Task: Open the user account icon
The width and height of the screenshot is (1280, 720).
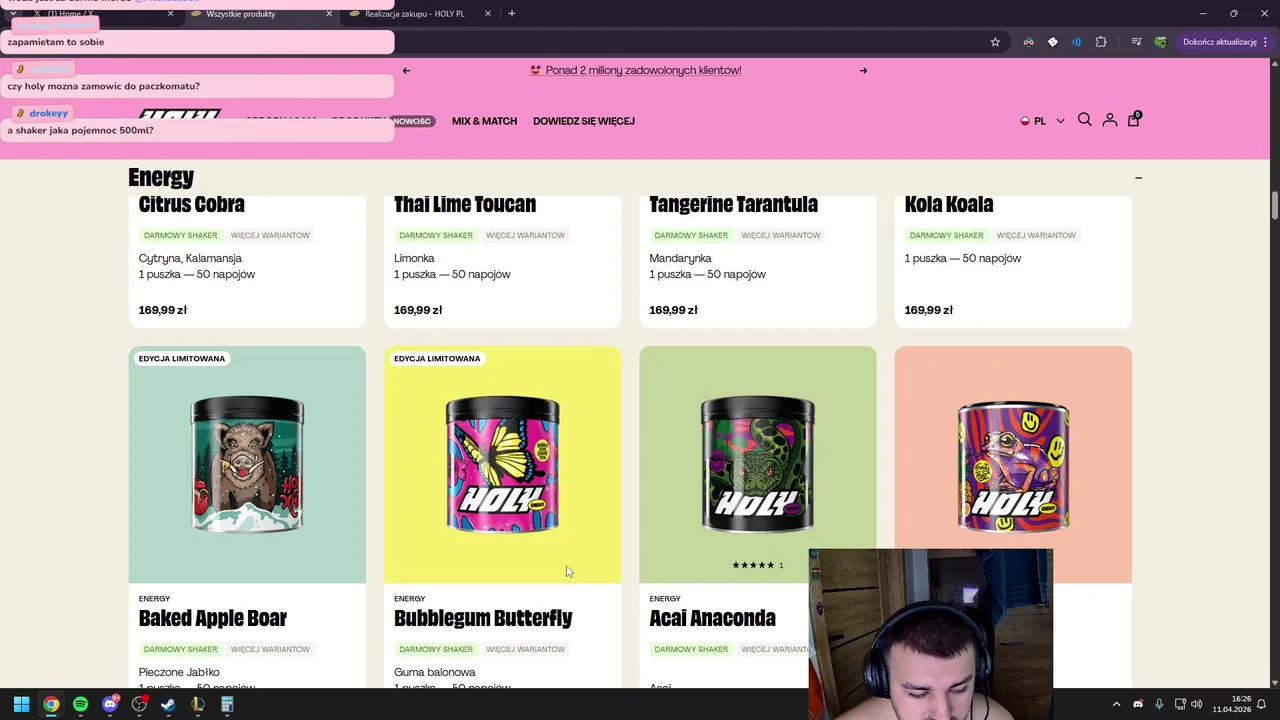Action: tap(1109, 120)
